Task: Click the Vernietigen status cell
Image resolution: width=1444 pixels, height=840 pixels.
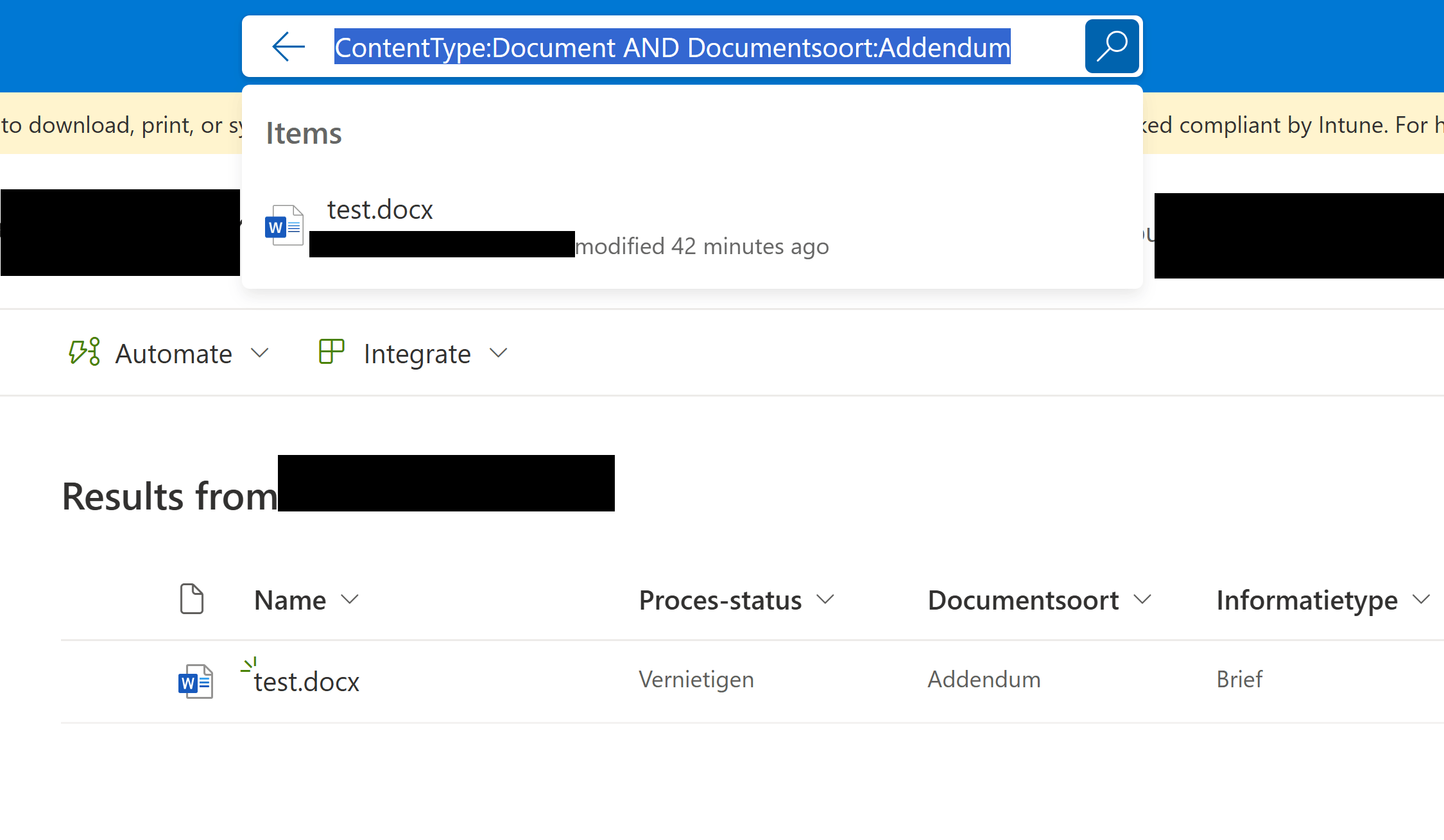Action: pyautogui.click(x=696, y=680)
